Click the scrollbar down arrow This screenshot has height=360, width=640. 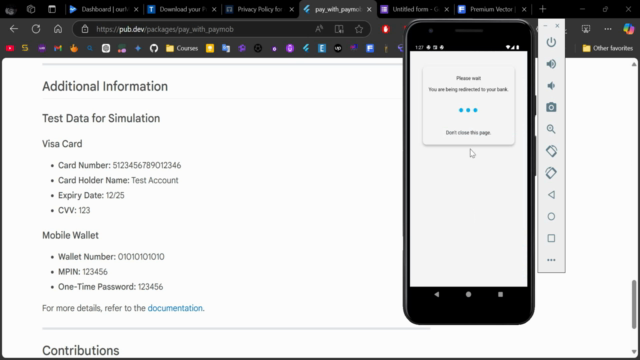[x=634, y=352]
